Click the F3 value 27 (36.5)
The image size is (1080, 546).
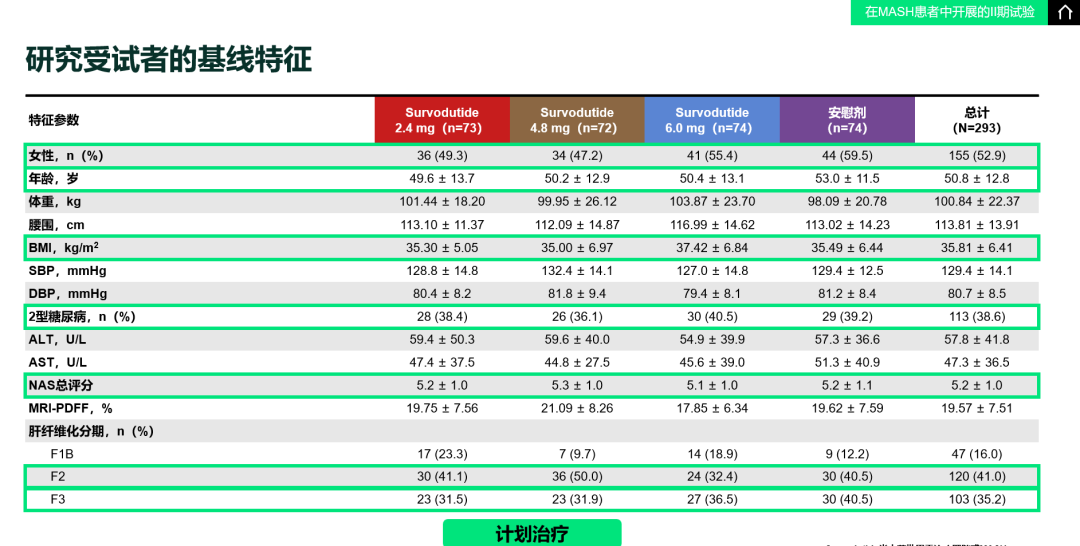coord(712,500)
